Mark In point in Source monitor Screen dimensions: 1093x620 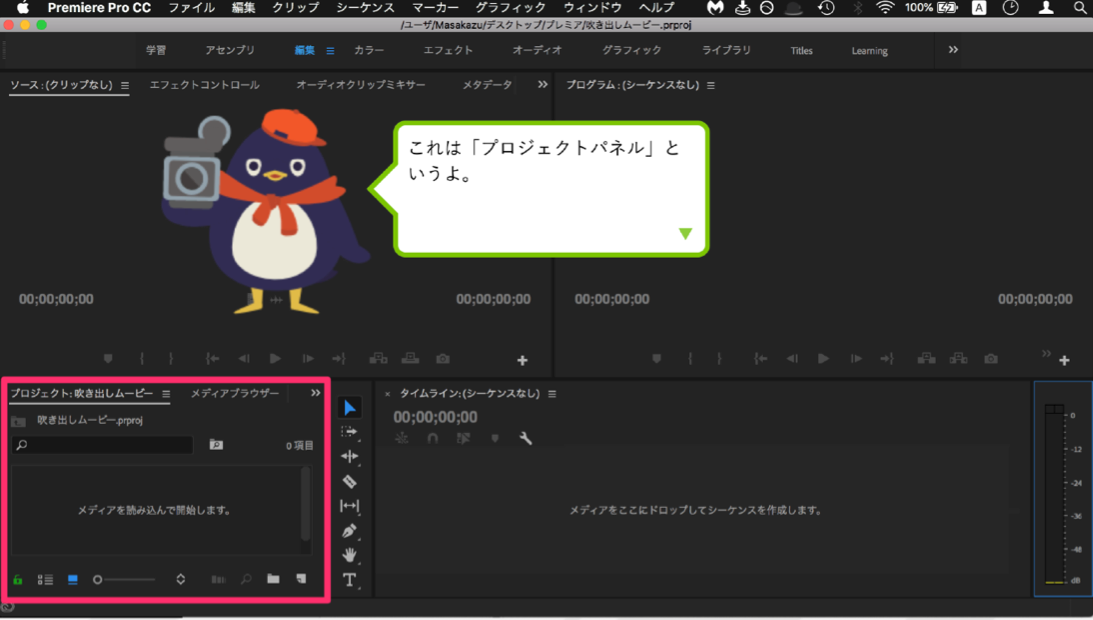(x=142, y=359)
